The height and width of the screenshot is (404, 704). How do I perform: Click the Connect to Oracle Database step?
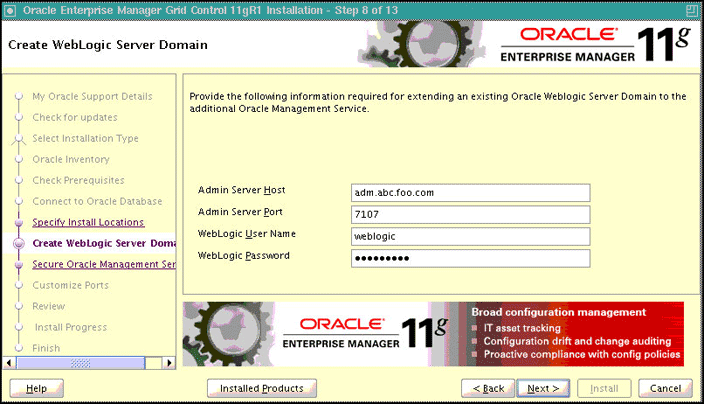(97, 202)
